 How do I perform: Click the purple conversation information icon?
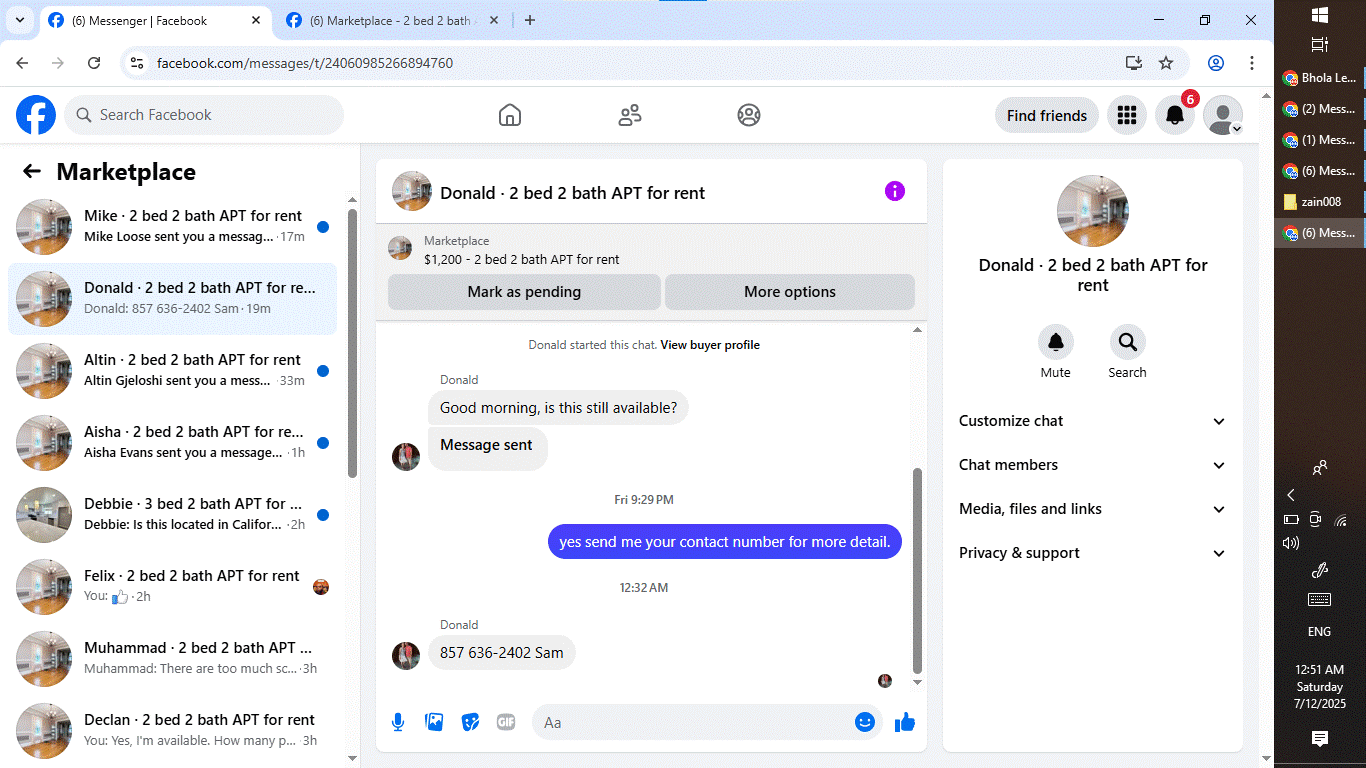pos(895,191)
